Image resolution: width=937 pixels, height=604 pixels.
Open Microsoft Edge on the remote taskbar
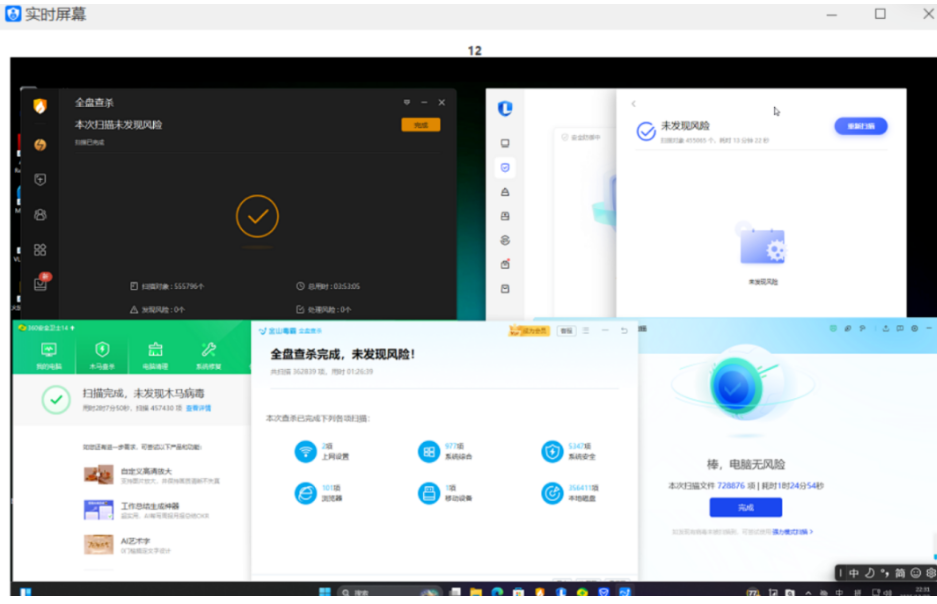point(497,592)
